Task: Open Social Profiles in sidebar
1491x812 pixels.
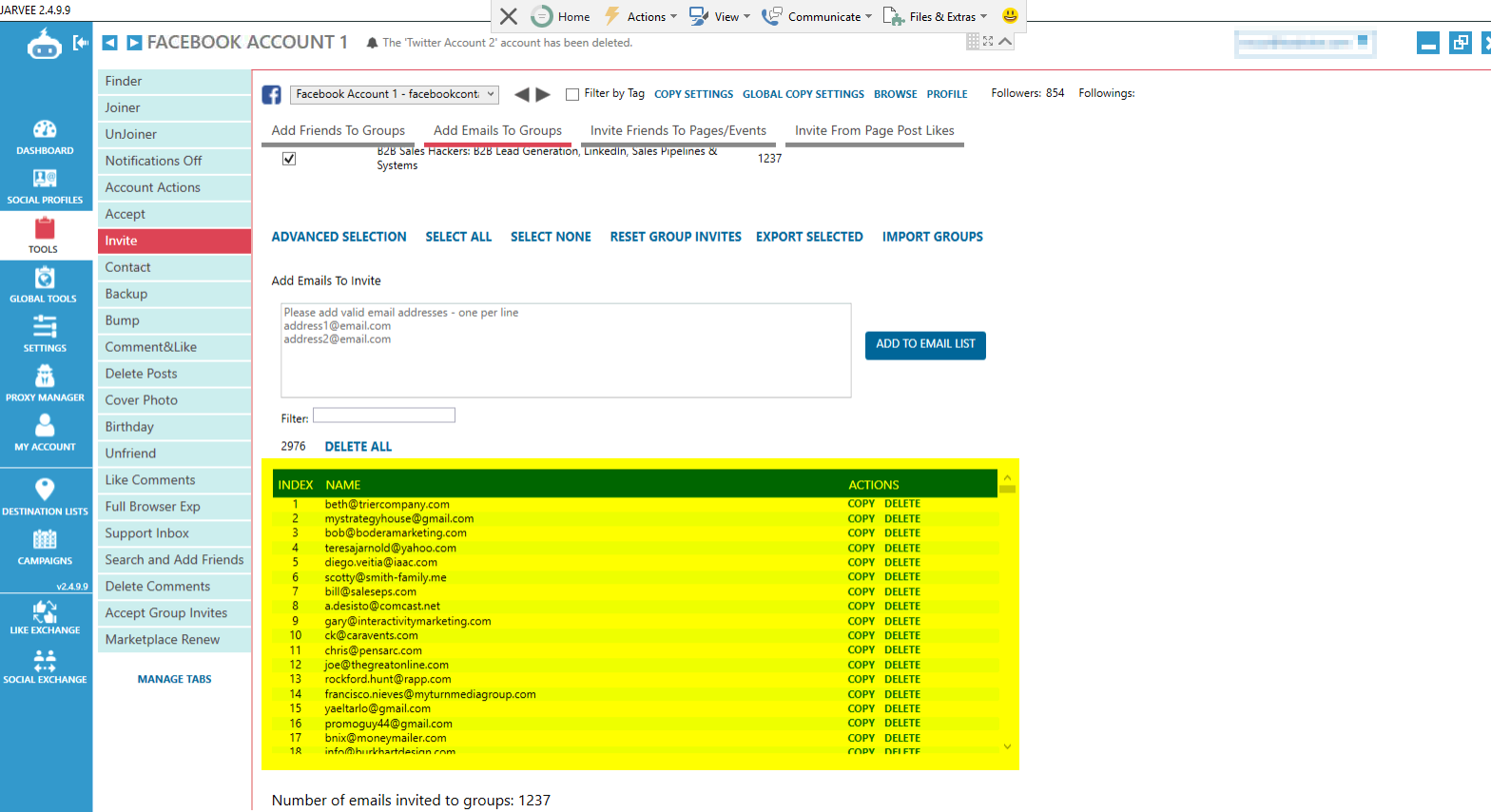Action: [45, 186]
